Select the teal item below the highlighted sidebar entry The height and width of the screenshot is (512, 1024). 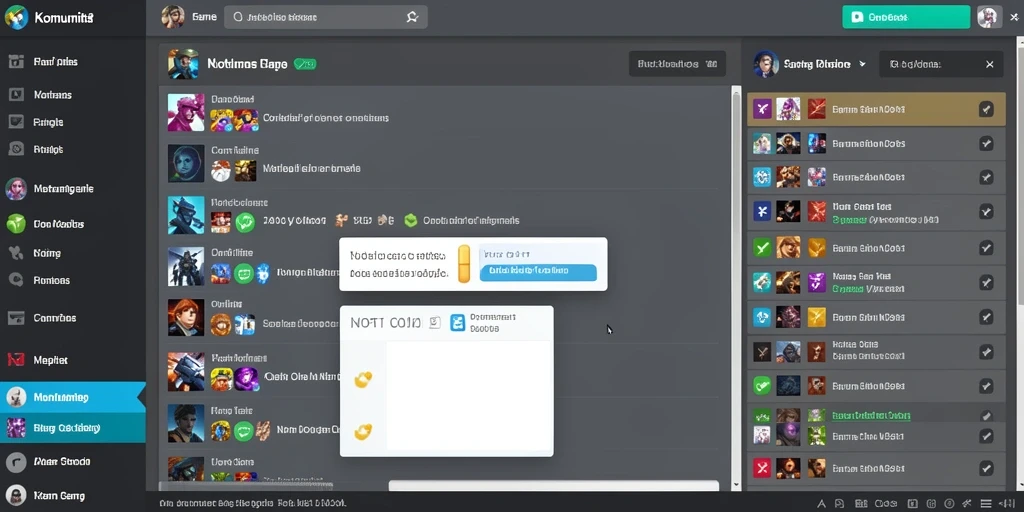(72, 428)
